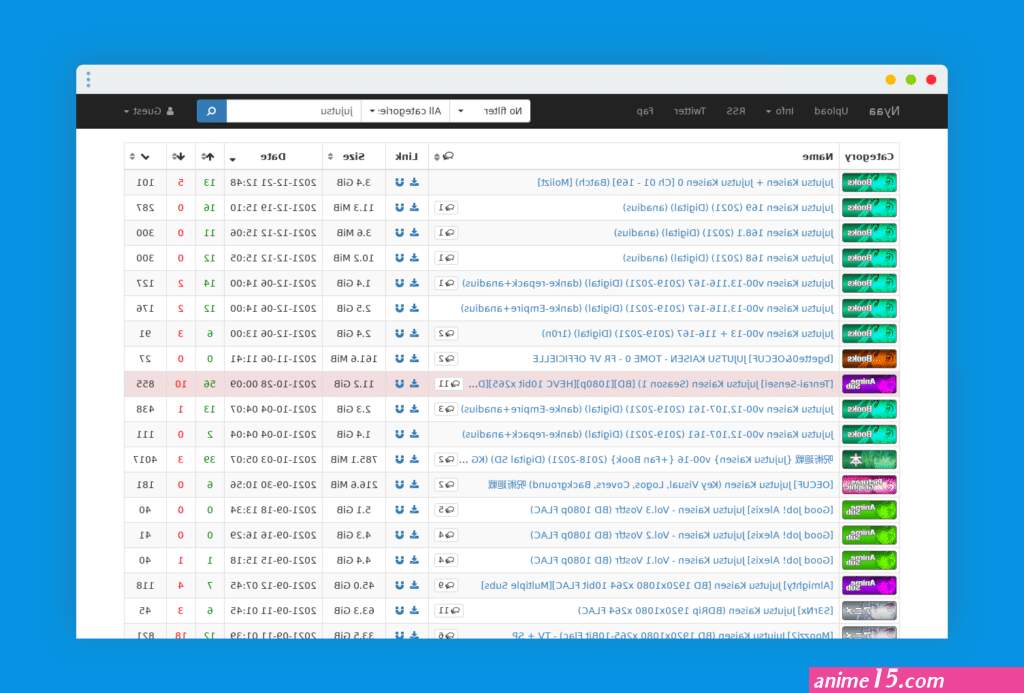Download torrent for the [Tenrai-Sensei] Season 1 row
The height and width of the screenshot is (693, 1024).
(x=414, y=384)
